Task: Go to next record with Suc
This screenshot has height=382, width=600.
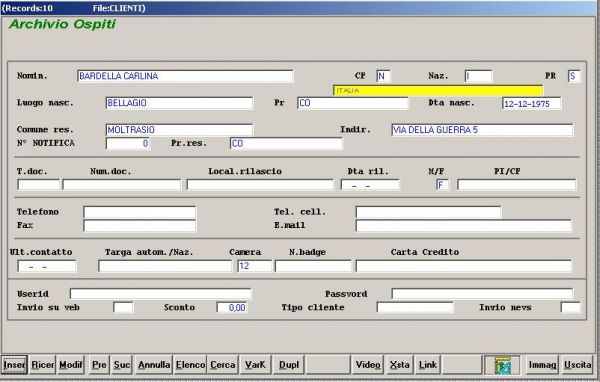Action: click(122, 365)
